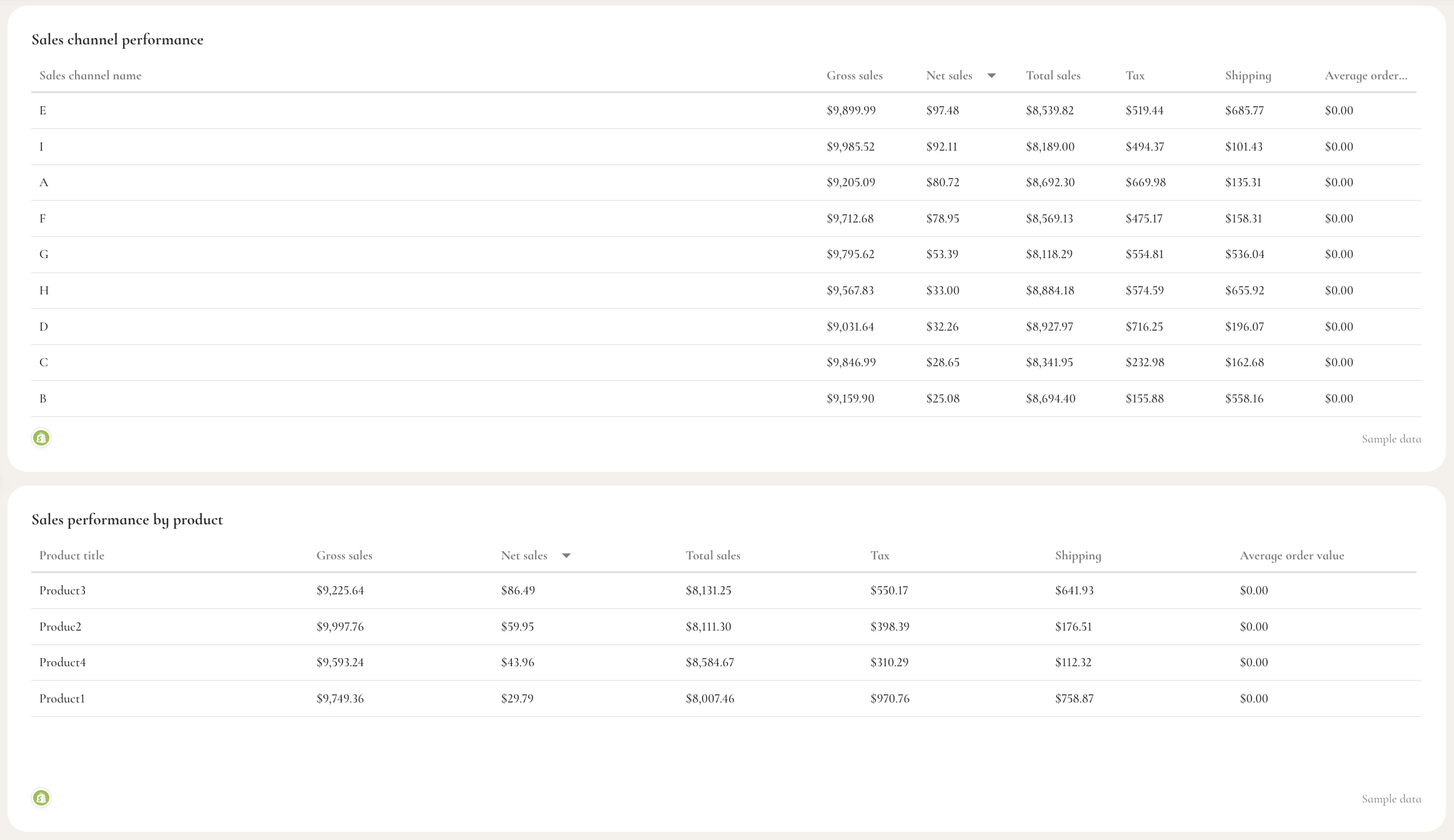The height and width of the screenshot is (840, 1454).
Task: Open the Net sales sort dropdown in channel table
Action: [x=993, y=75]
